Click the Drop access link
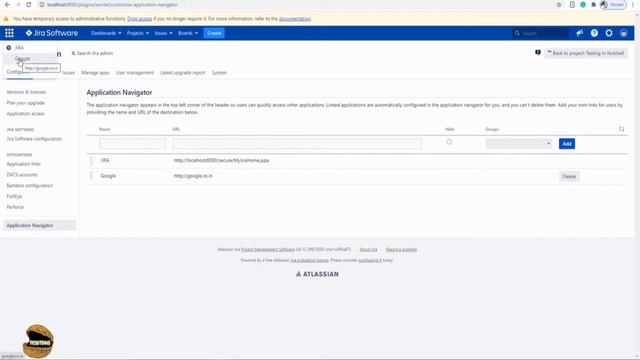The height and width of the screenshot is (360, 640). pyautogui.click(x=140, y=19)
